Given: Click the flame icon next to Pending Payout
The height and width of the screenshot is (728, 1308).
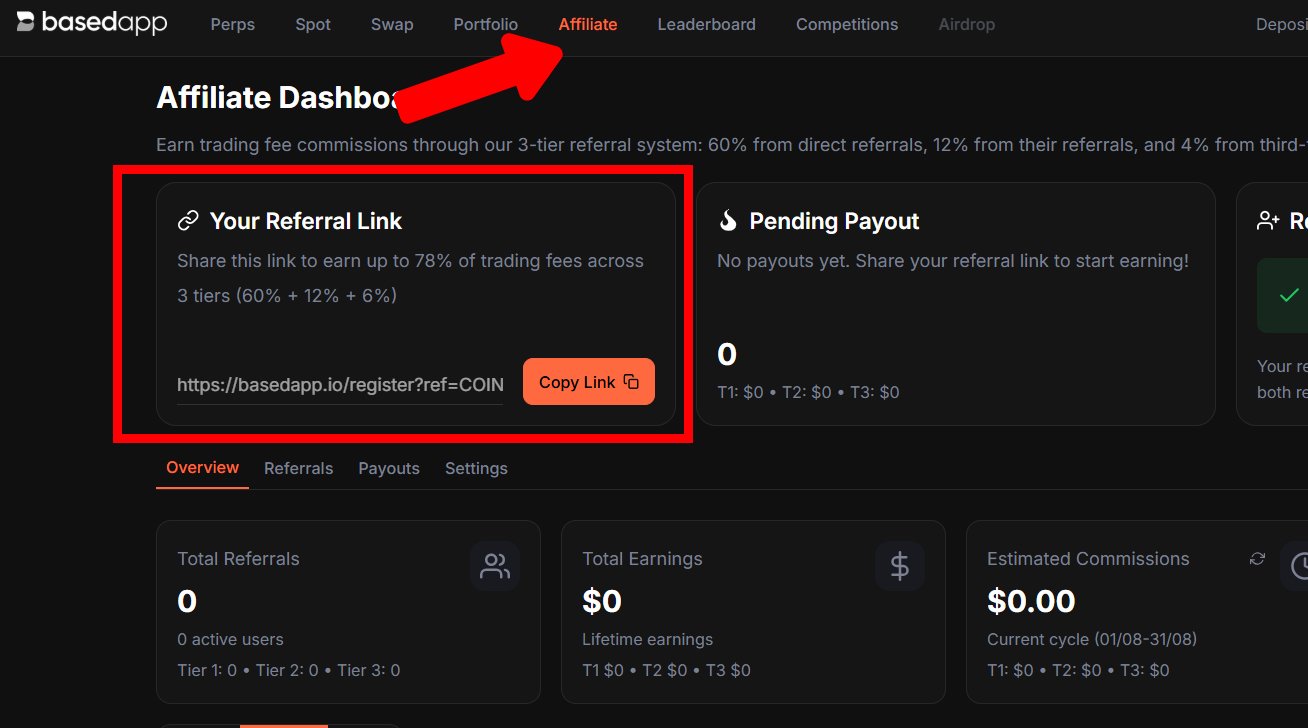Looking at the screenshot, I should tap(728, 221).
